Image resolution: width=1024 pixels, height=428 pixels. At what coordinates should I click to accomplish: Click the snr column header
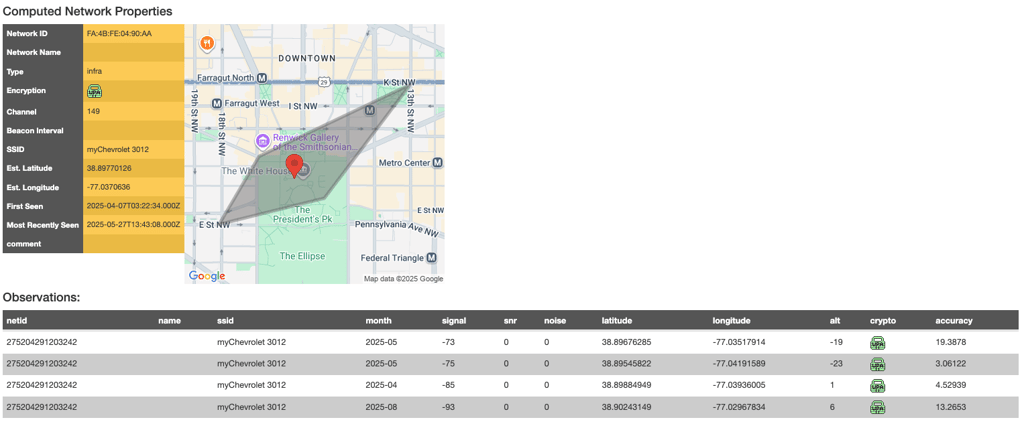click(x=510, y=321)
